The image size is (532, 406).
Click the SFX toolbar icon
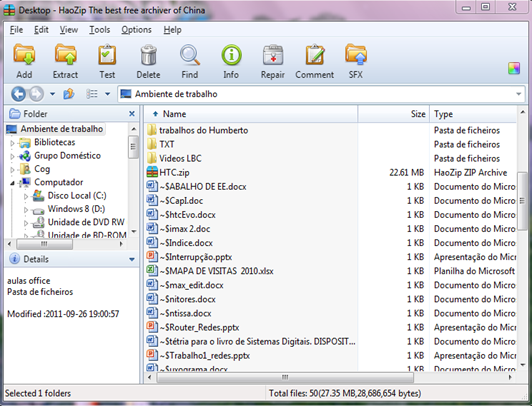tap(356, 55)
